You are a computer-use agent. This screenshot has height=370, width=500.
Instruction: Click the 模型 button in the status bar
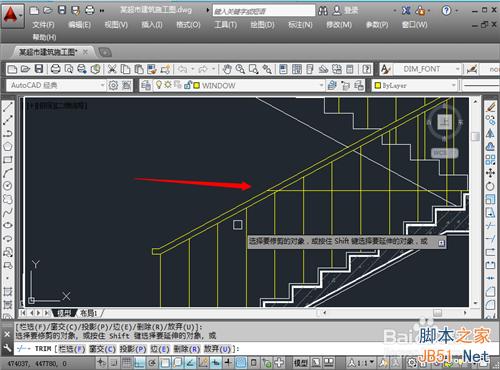(300, 362)
